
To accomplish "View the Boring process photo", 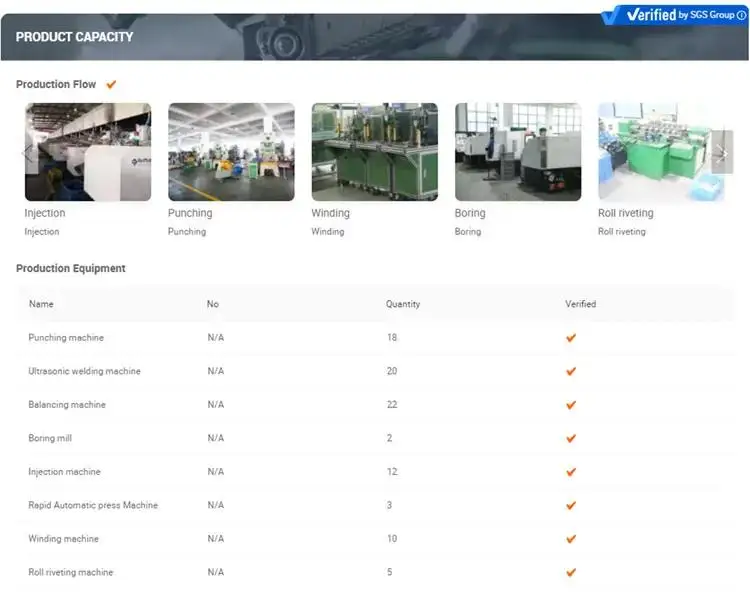I will click(x=518, y=152).
